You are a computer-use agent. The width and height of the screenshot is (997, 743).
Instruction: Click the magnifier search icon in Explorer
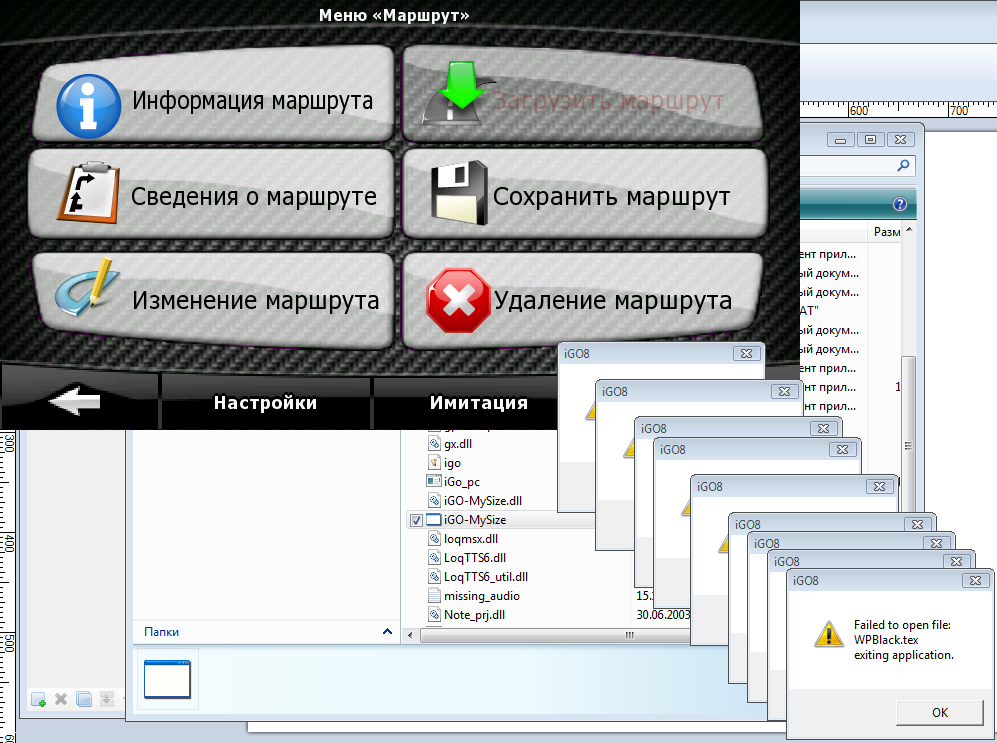click(x=903, y=166)
